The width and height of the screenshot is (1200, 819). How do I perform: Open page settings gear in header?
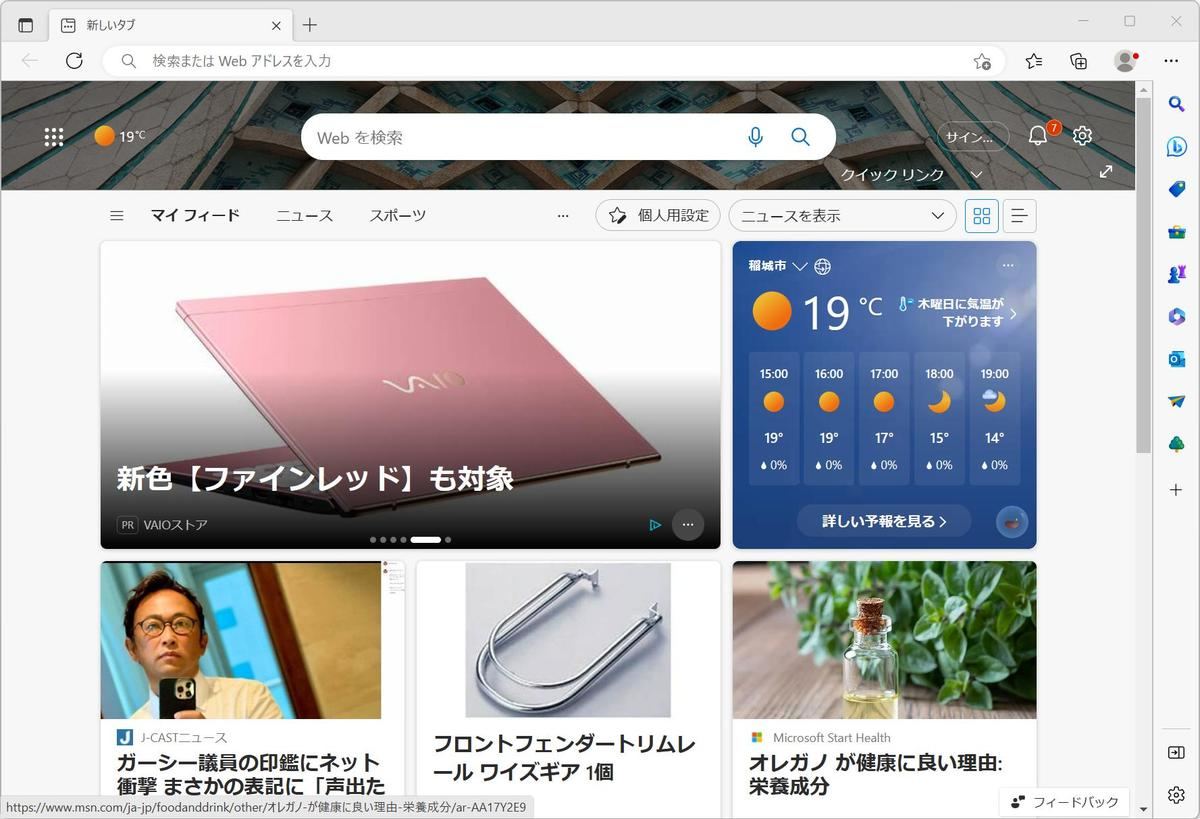click(x=1083, y=136)
